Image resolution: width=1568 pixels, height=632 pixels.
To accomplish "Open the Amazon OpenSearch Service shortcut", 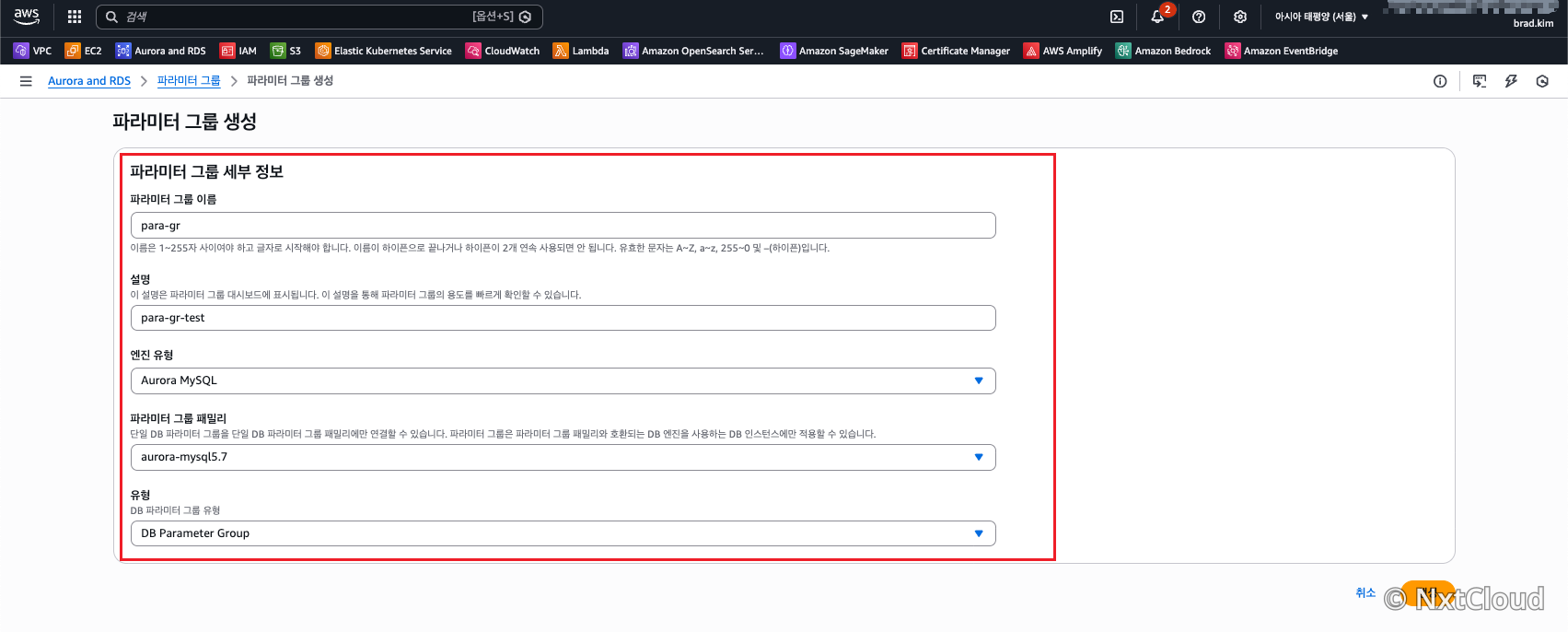I will pos(693,51).
